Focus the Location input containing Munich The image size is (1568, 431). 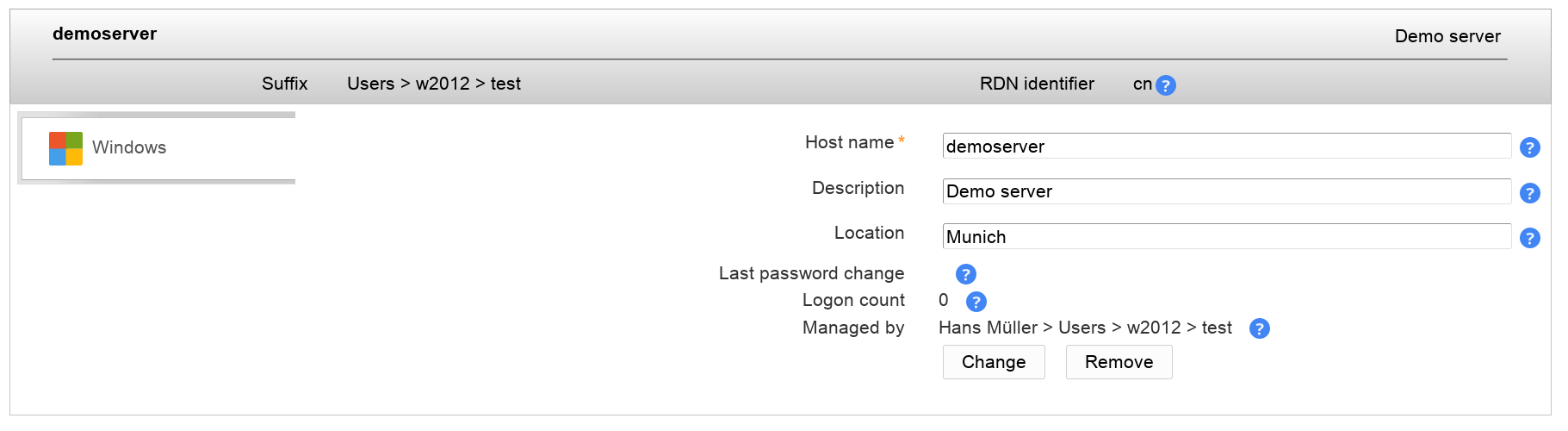pos(1226,237)
